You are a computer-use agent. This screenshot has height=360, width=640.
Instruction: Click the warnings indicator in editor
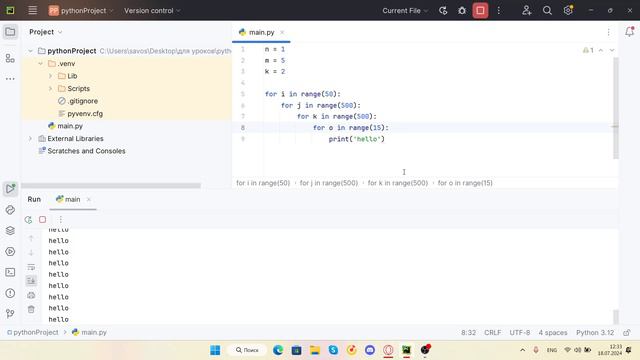point(588,50)
